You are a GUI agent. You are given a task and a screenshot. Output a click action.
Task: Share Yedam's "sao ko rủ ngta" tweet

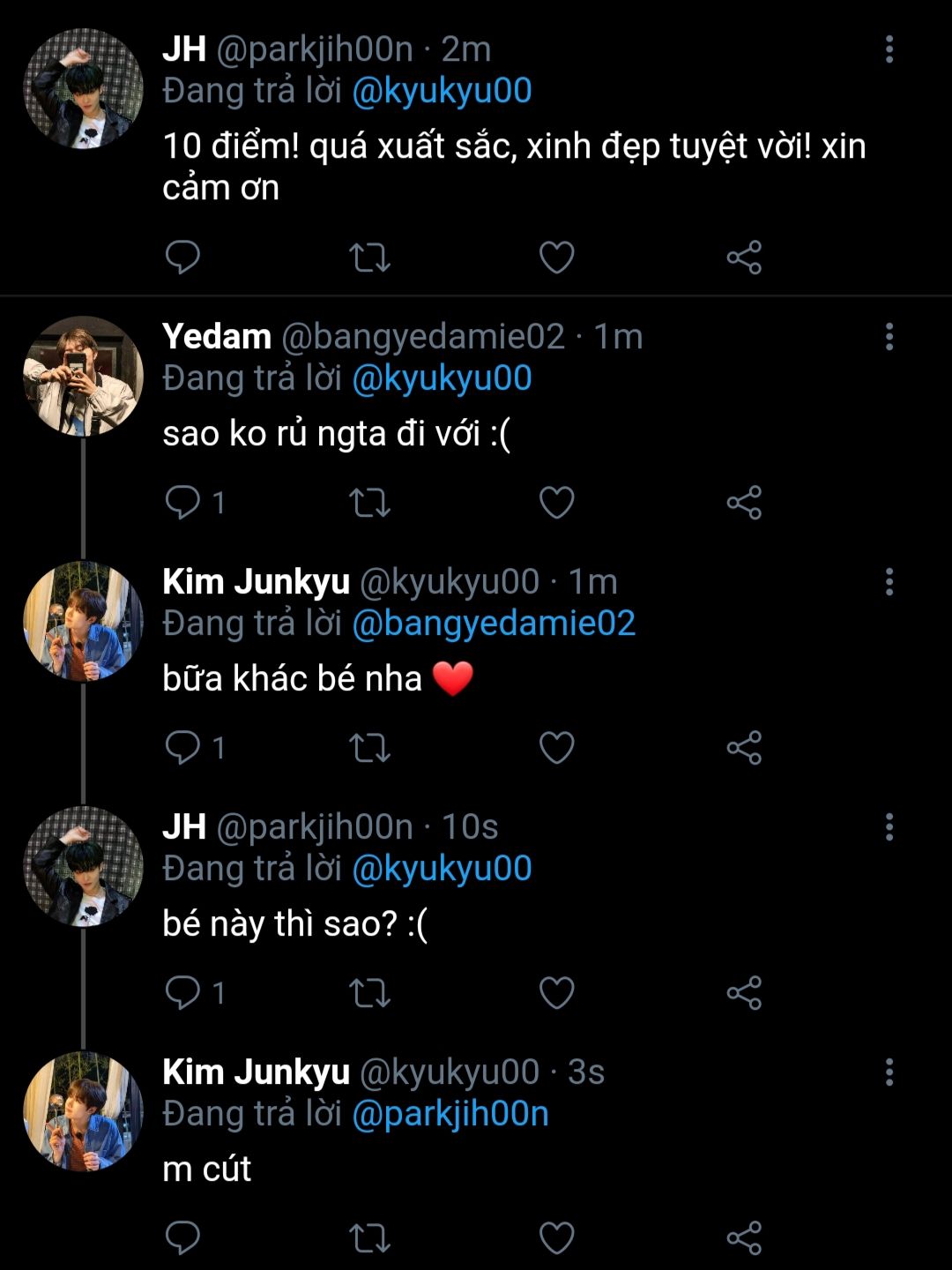click(x=744, y=503)
